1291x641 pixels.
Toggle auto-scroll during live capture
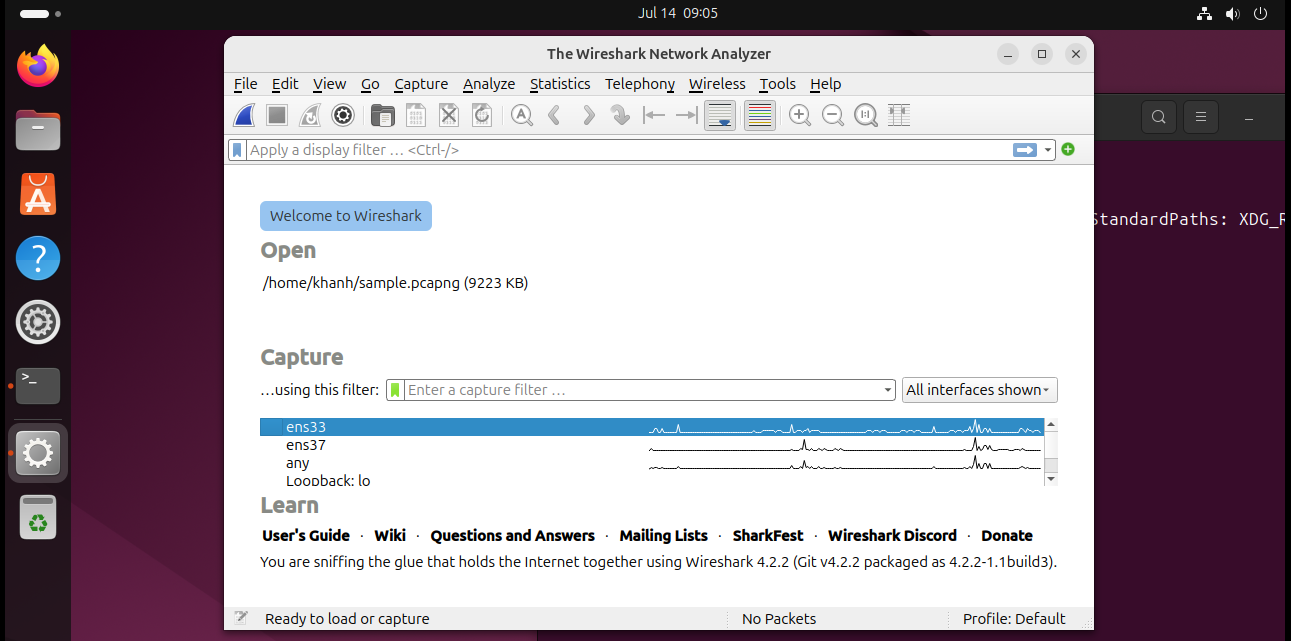(x=720, y=116)
